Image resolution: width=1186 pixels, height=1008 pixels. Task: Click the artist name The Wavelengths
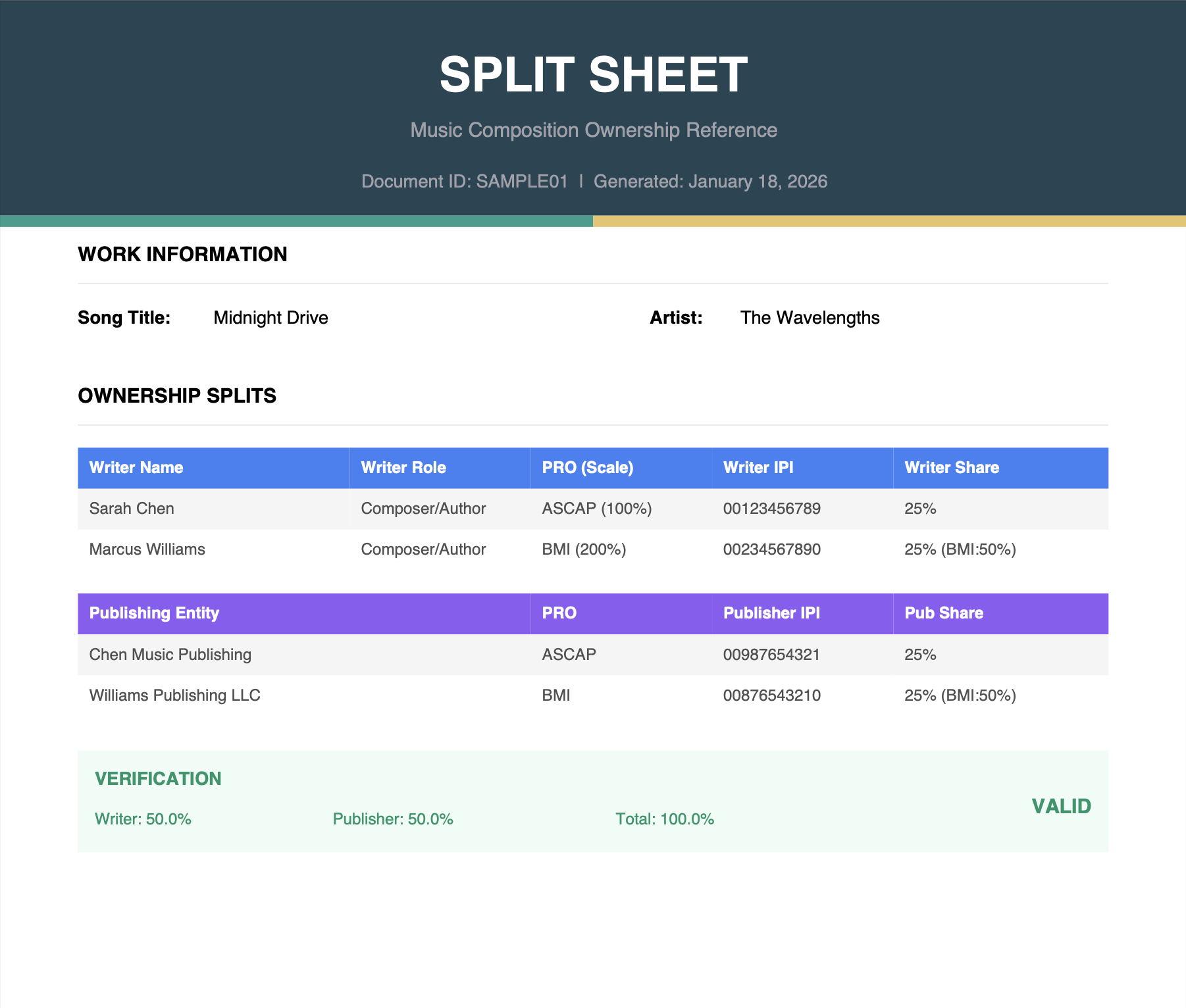pos(809,318)
